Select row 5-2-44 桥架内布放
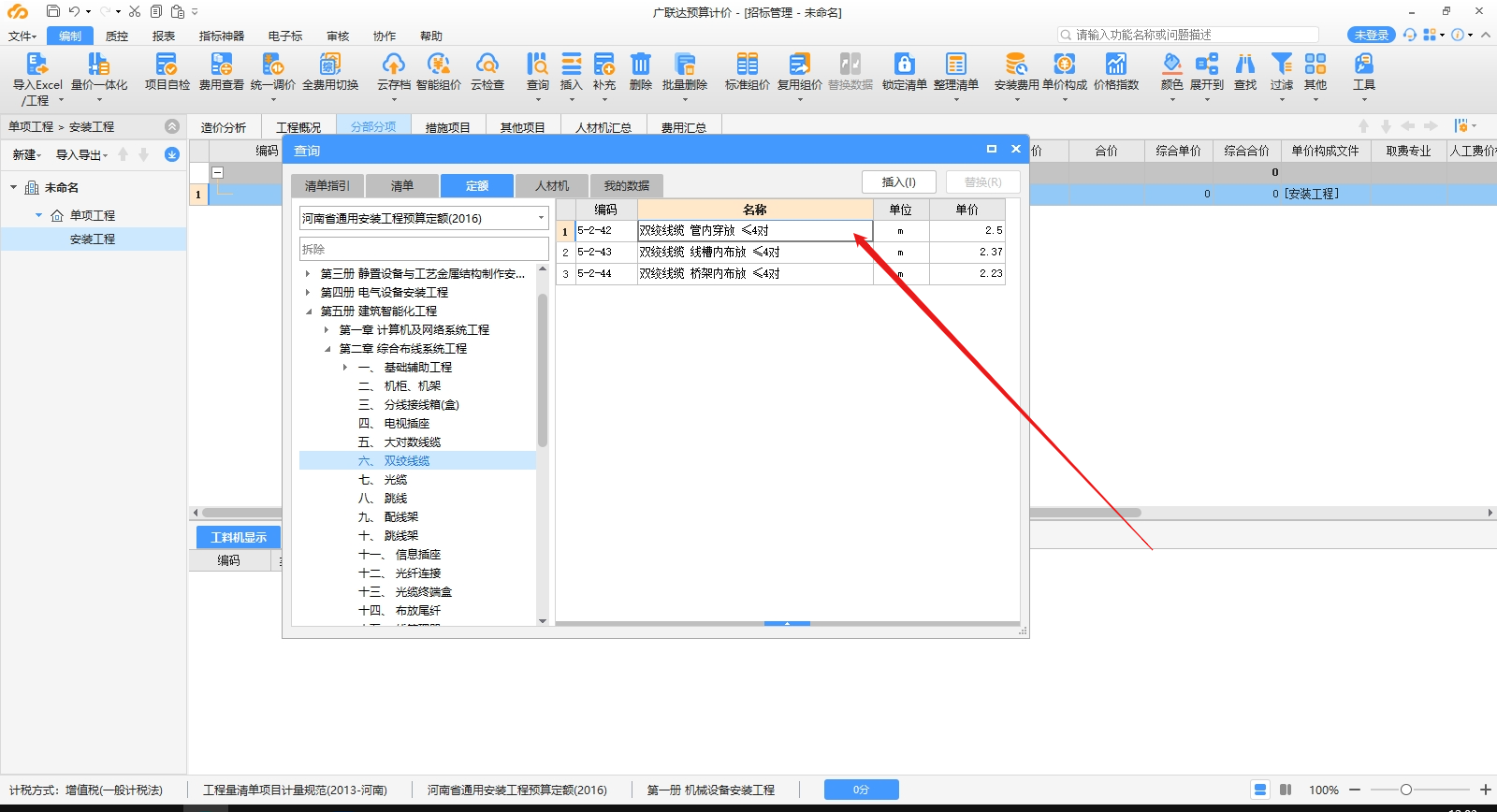Screen dimensions: 1497x812 tap(780, 273)
